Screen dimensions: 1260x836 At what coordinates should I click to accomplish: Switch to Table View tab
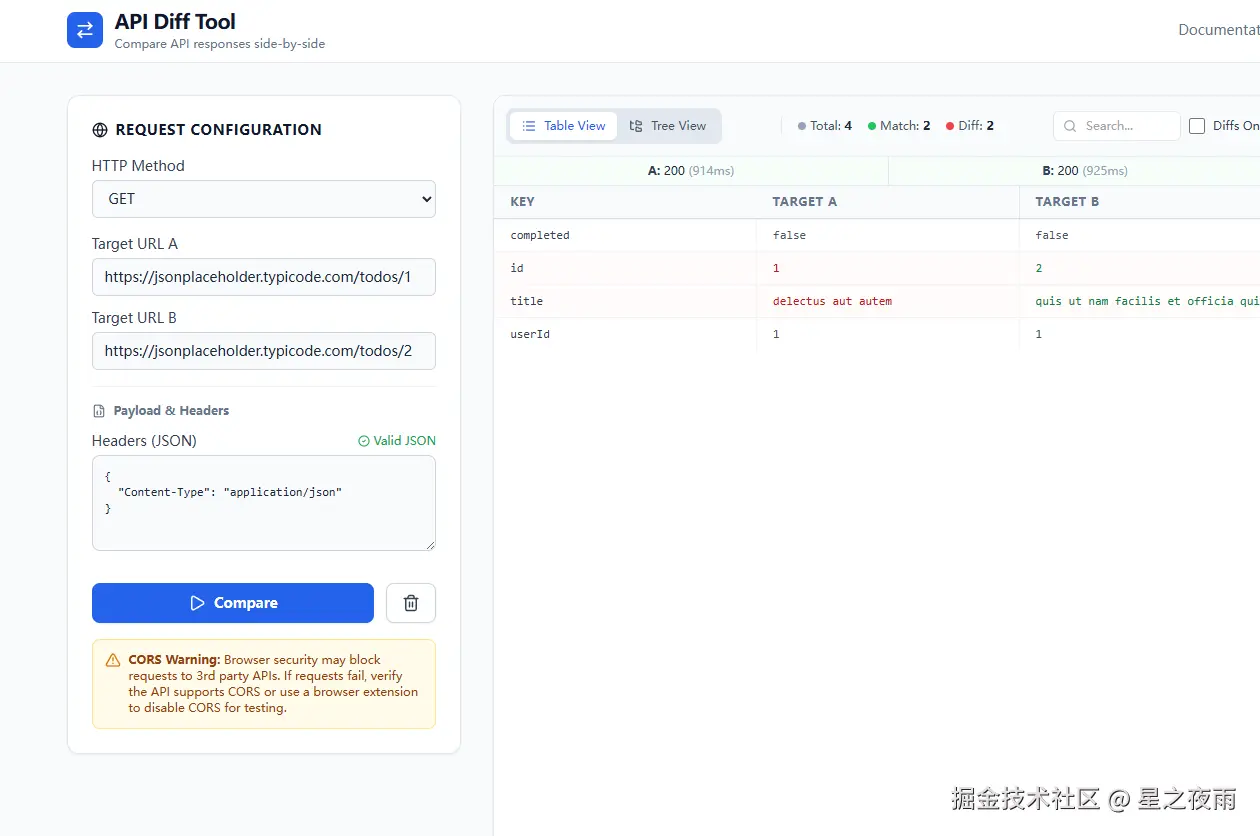564,126
